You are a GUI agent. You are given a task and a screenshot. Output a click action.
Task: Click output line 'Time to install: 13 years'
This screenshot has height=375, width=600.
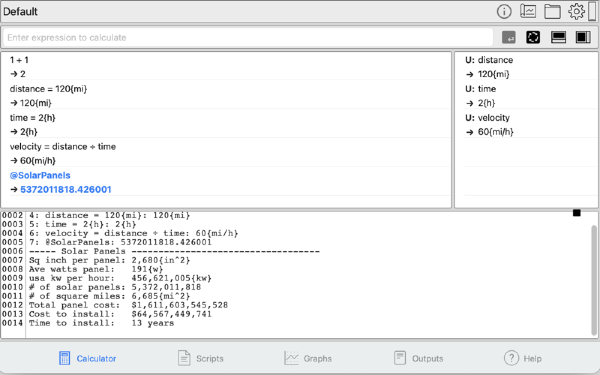tap(101, 323)
